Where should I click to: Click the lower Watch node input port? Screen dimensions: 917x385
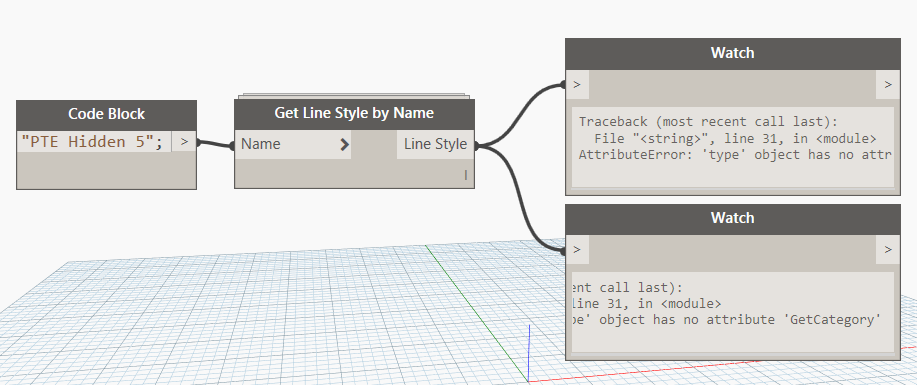coord(577,250)
